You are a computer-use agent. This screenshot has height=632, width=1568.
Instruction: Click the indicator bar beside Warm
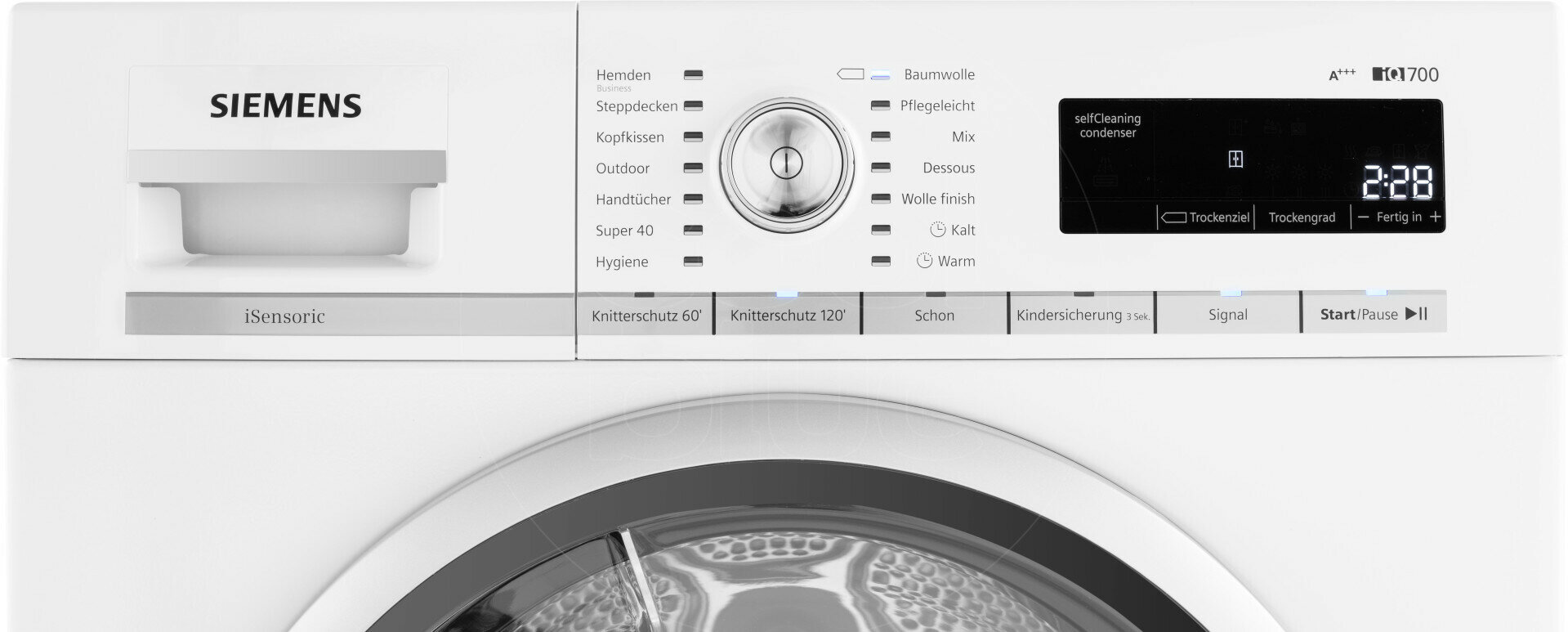tap(880, 261)
